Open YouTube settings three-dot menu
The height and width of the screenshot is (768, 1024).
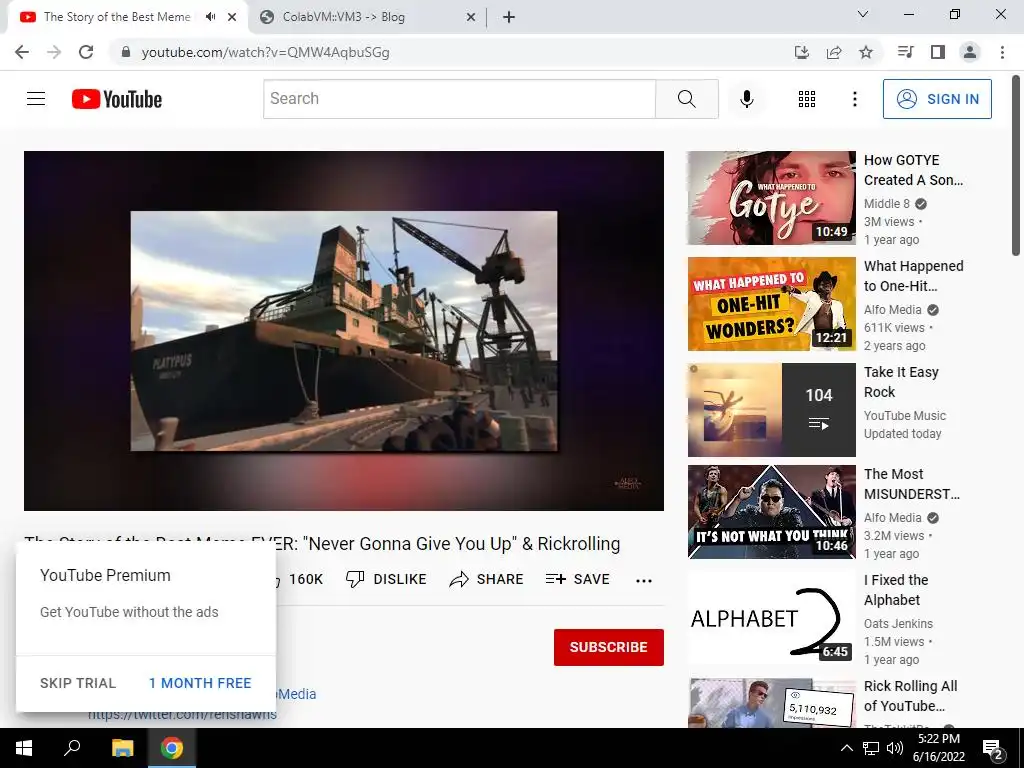[x=854, y=99]
